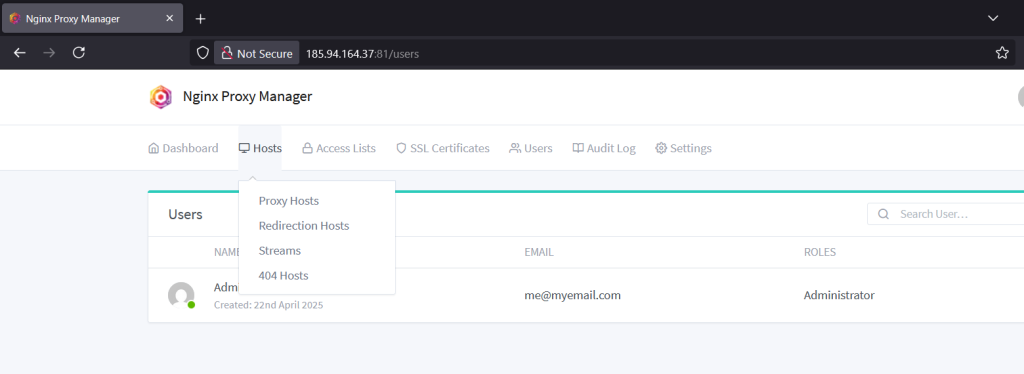1024x374 pixels.
Task: Click the browser back arrow
Action: (20, 53)
